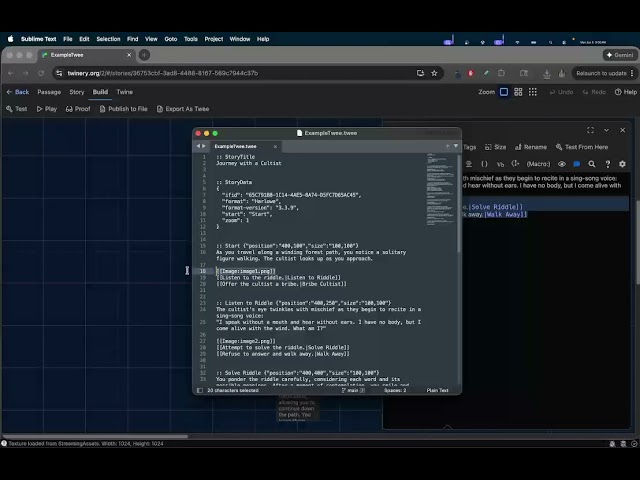Screen dimensions: 640x480
Task: Go Back to the Twine library
Action: (18, 92)
